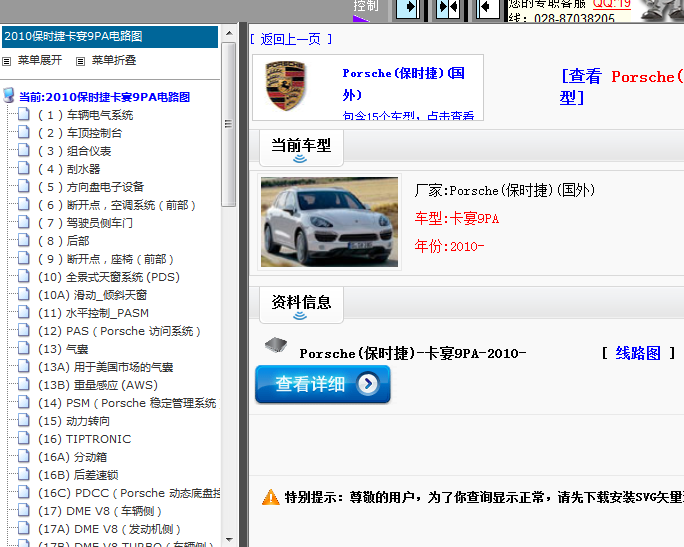Click the gray chip icon beside 卡宴9PA-2010

(276, 345)
